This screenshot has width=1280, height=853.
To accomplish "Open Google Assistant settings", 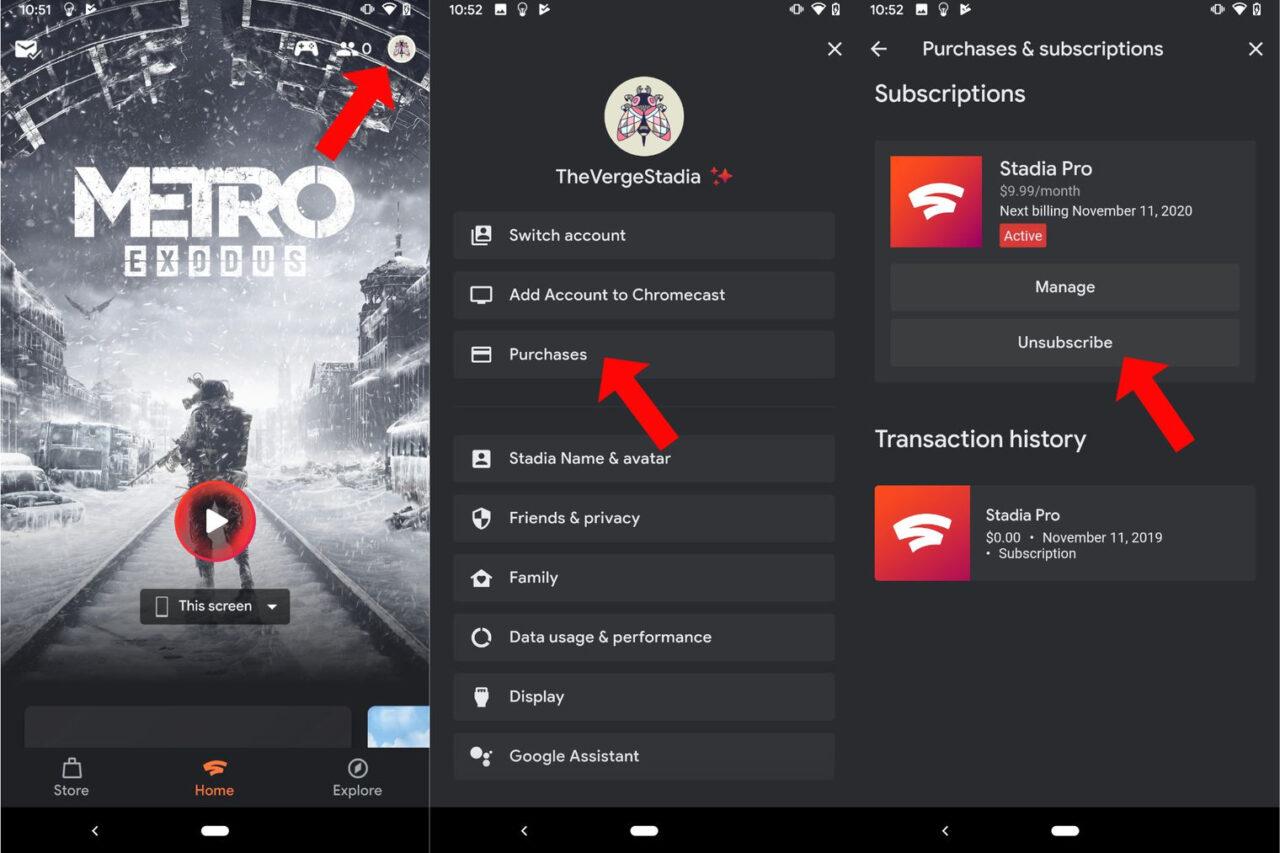I will [x=644, y=756].
